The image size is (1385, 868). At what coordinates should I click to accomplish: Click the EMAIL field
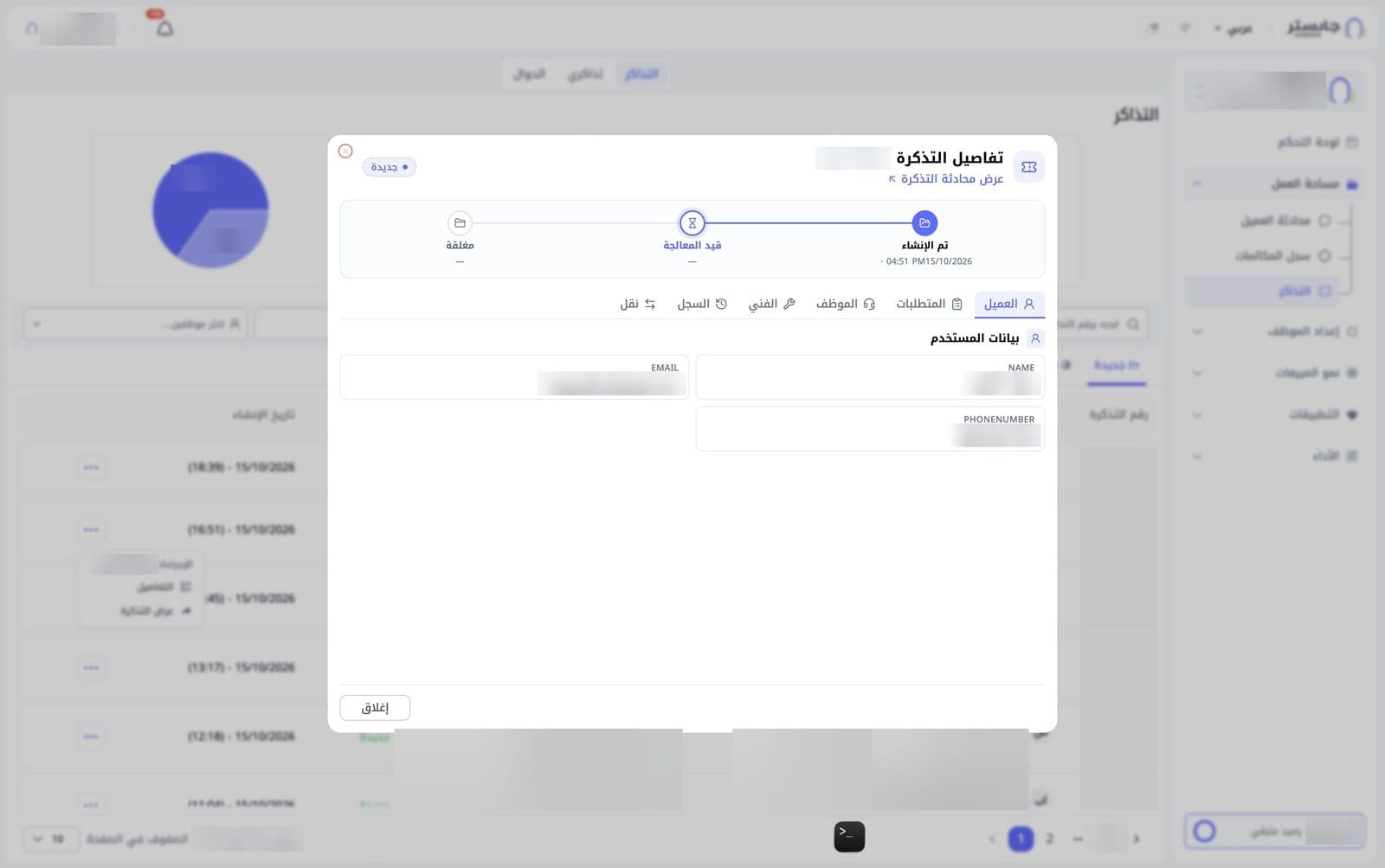(x=514, y=377)
